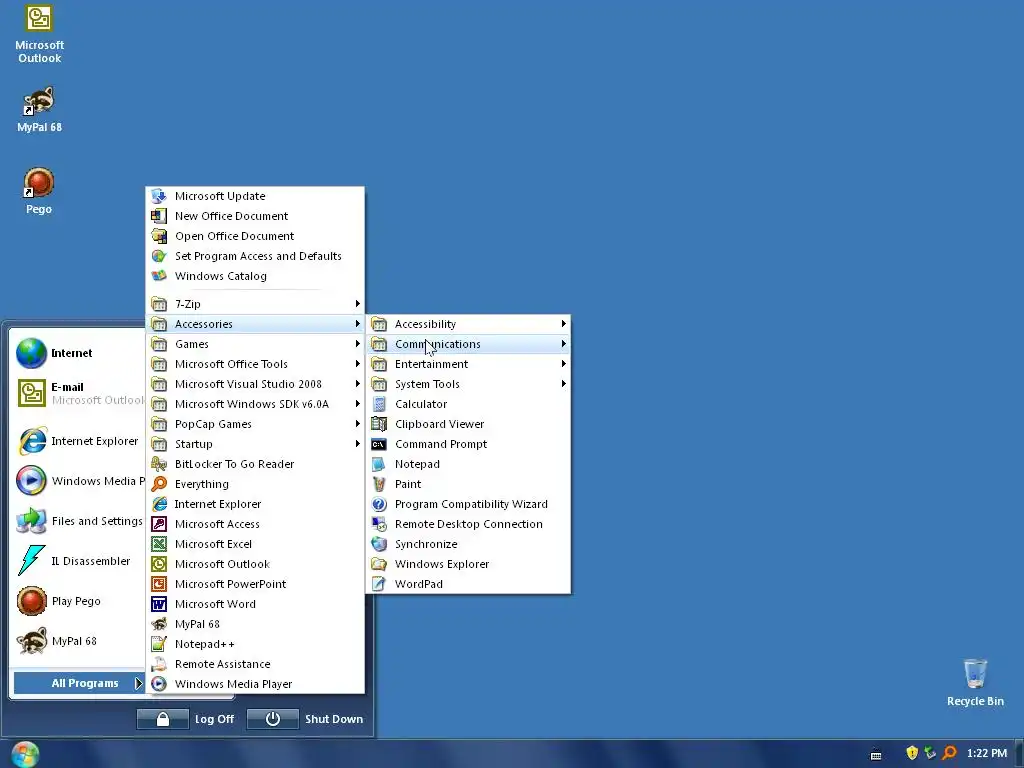Open MyPal 68 in Start menu recent list
Viewport: 1024px width, 768px height.
[x=78, y=641]
